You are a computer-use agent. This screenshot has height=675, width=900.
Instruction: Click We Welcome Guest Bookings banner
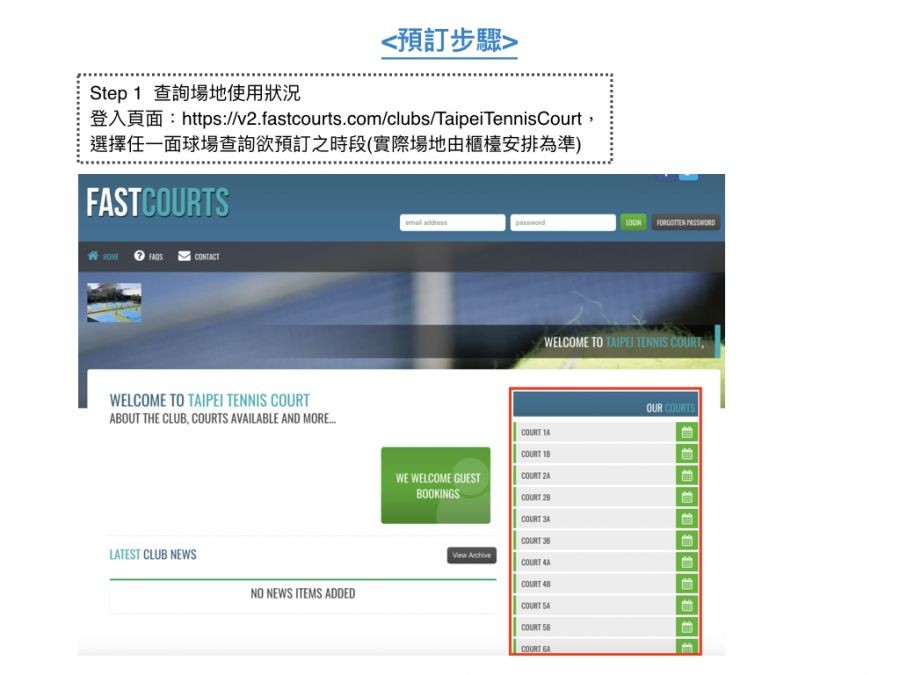tap(436, 485)
